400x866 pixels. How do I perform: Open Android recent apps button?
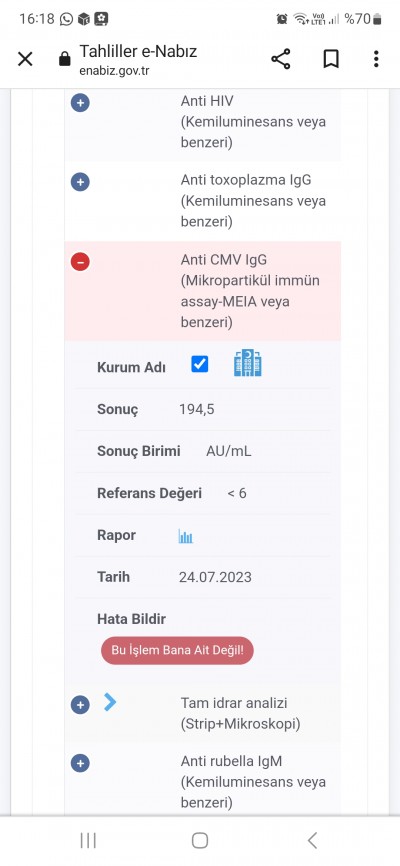pos(88,841)
